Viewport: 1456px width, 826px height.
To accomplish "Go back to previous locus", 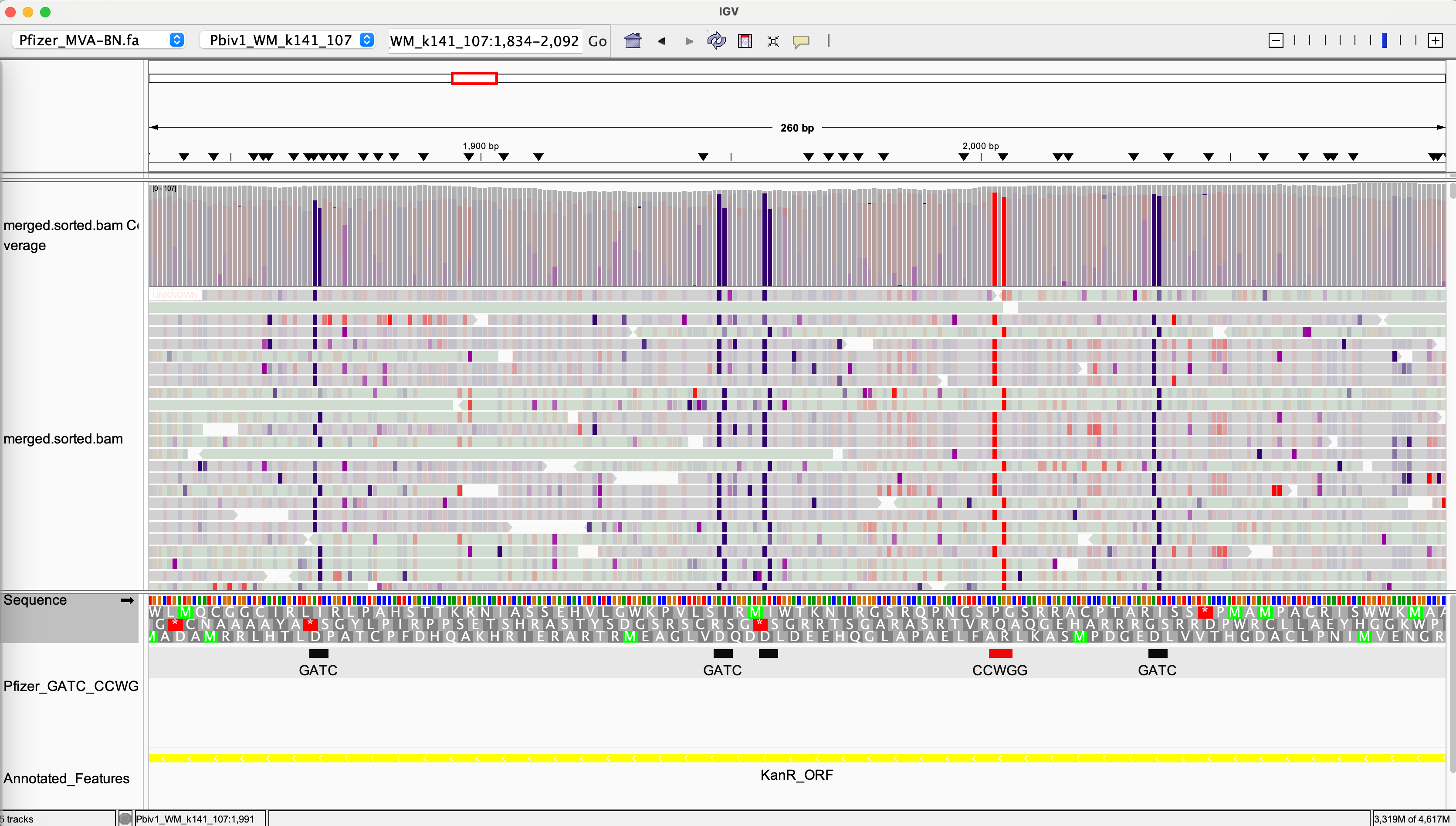I will click(x=661, y=41).
